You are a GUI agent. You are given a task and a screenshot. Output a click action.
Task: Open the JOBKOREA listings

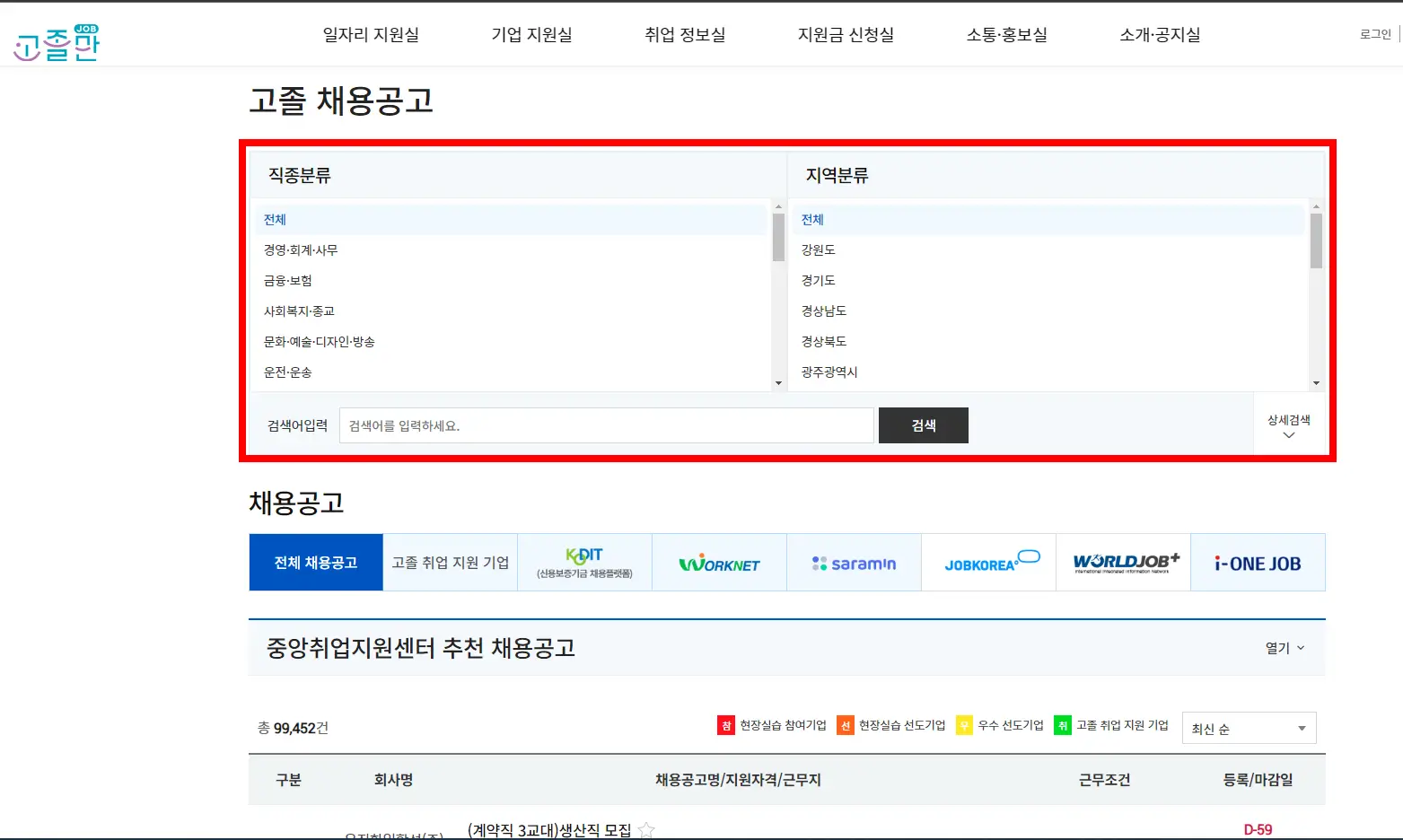[988, 562]
